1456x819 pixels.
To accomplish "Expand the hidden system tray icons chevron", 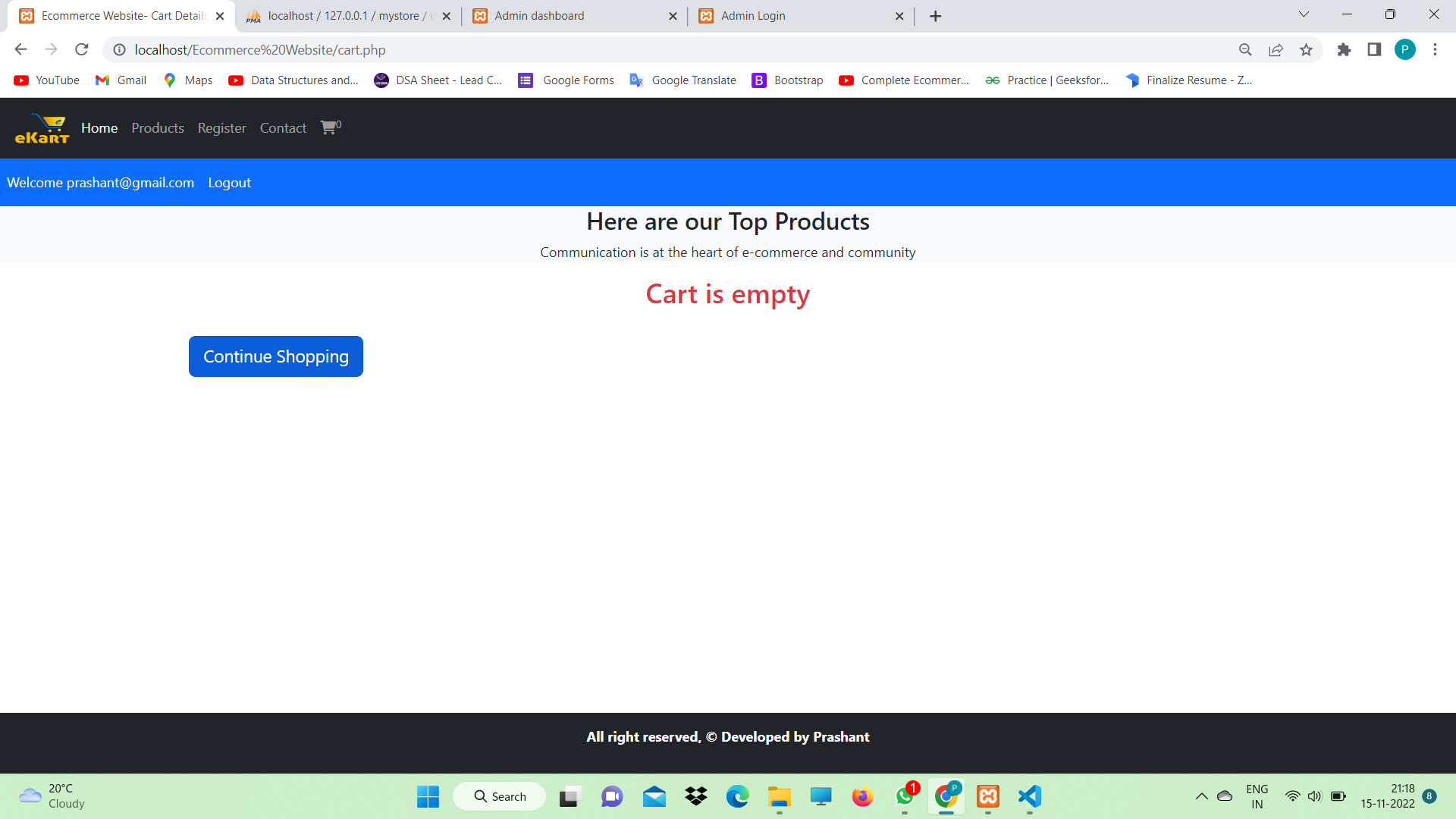I will click(1200, 796).
